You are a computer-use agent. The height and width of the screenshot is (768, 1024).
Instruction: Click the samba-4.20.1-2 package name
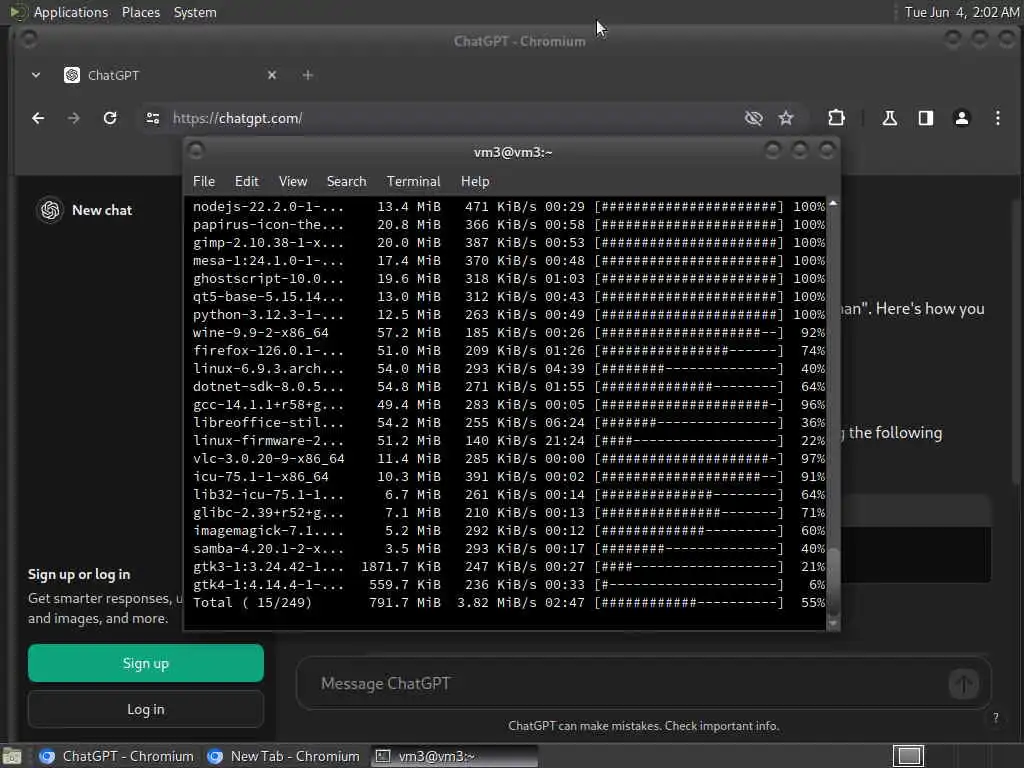pos(268,549)
